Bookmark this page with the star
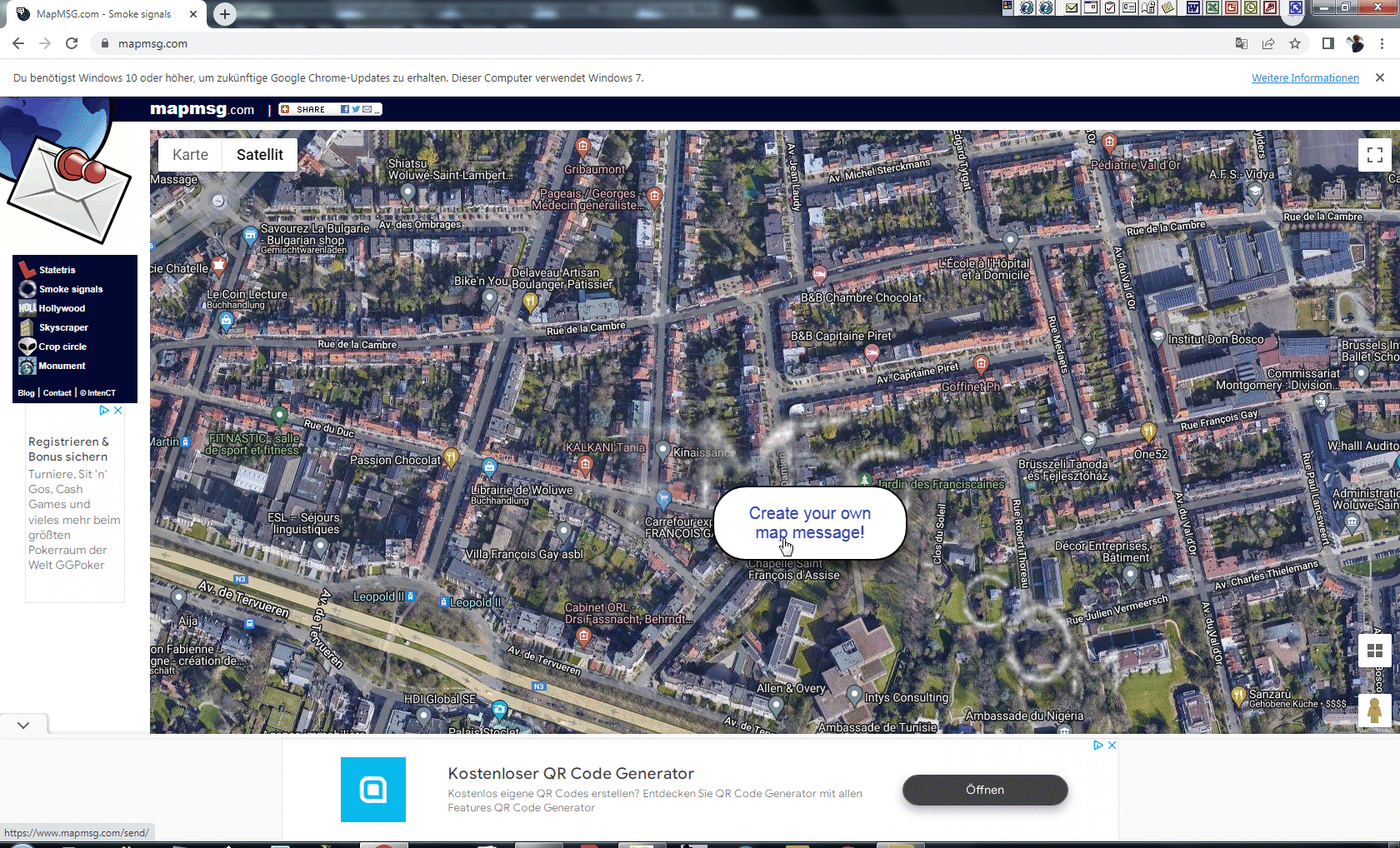Viewport: 1400px width, 848px height. pos(1295,43)
